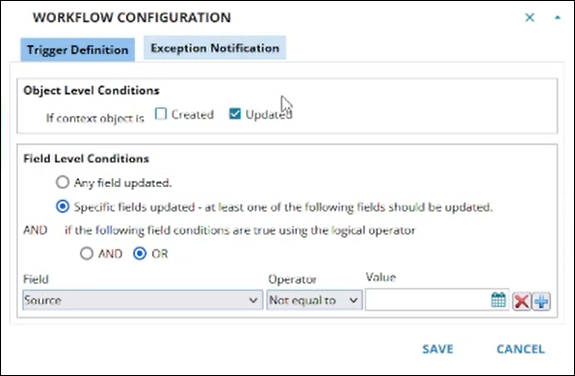Screen dimensions: 575x376
Task: Open the calendar date picker icon
Action: 498,300
